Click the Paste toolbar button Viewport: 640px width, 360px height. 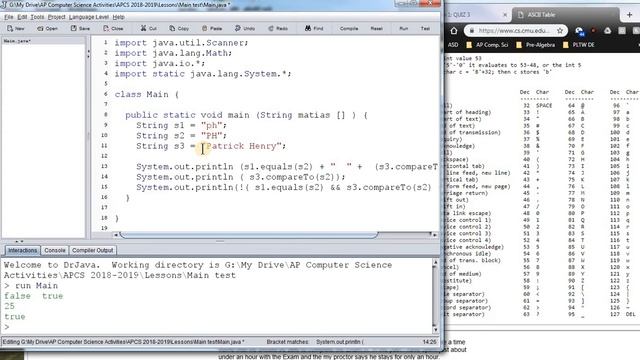point(212,29)
